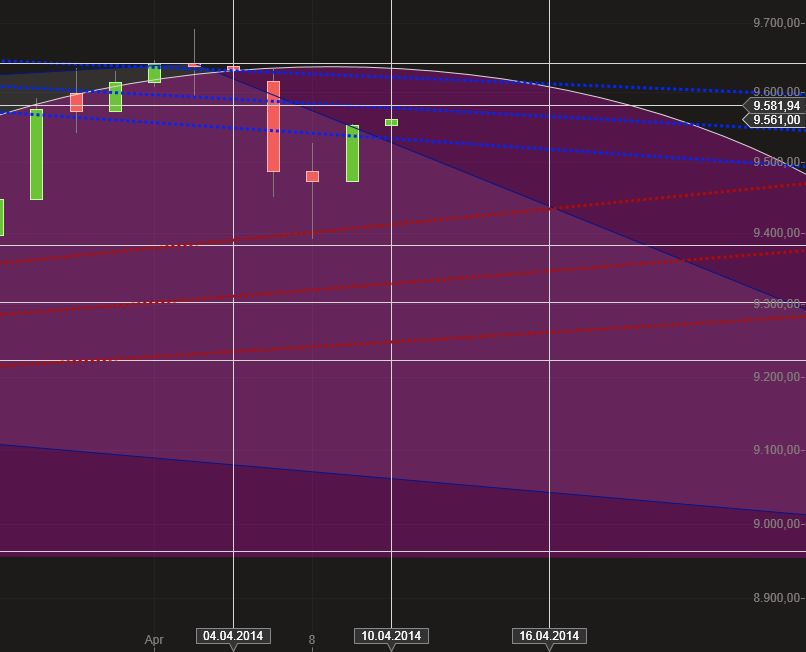Select the large red candlestick near 04.04.2014
The height and width of the screenshot is (652, 806).
(x=273, y=125)
